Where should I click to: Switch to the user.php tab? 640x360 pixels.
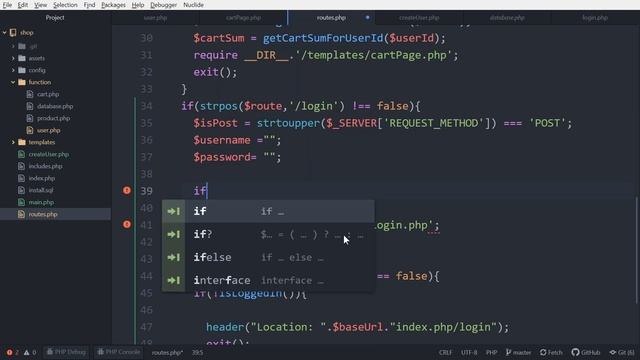click(x=156, y=18)
